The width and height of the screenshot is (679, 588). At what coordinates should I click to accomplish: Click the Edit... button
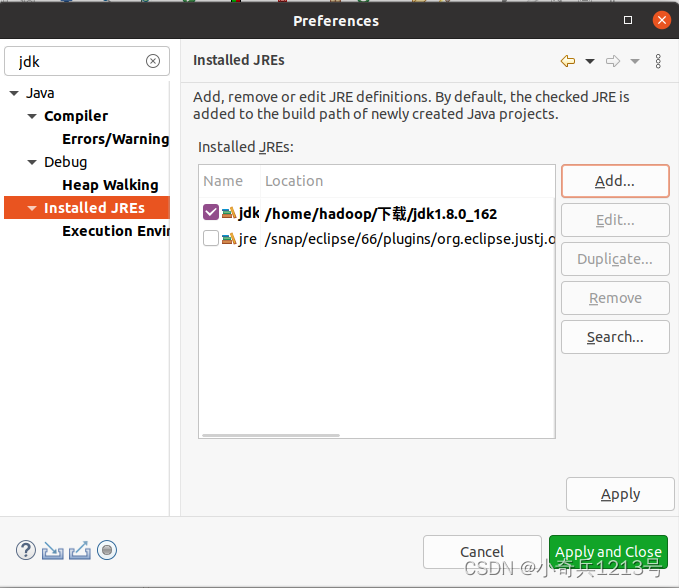[615, 220]
